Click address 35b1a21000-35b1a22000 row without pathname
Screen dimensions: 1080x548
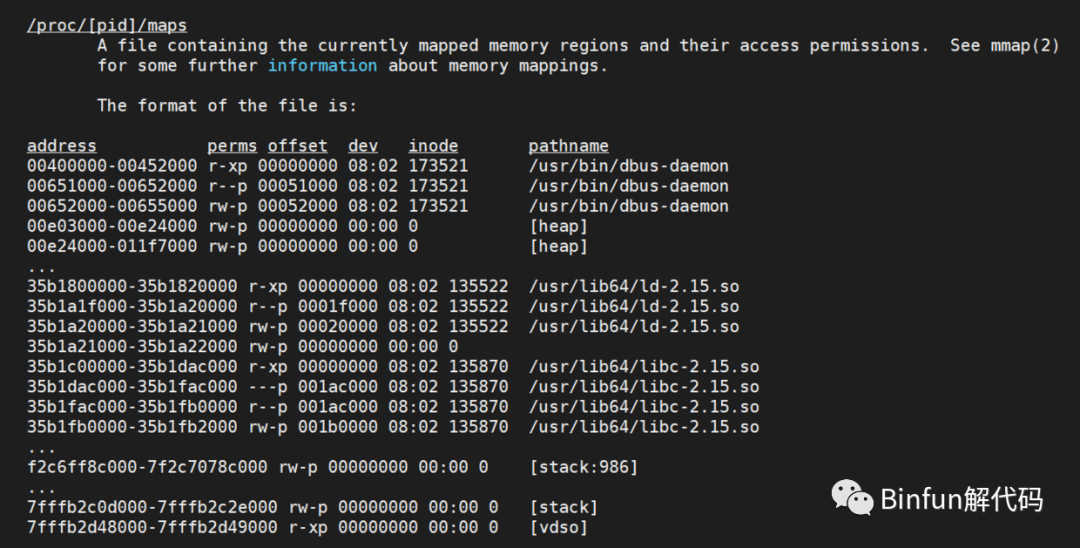click(x=132, y=347)
